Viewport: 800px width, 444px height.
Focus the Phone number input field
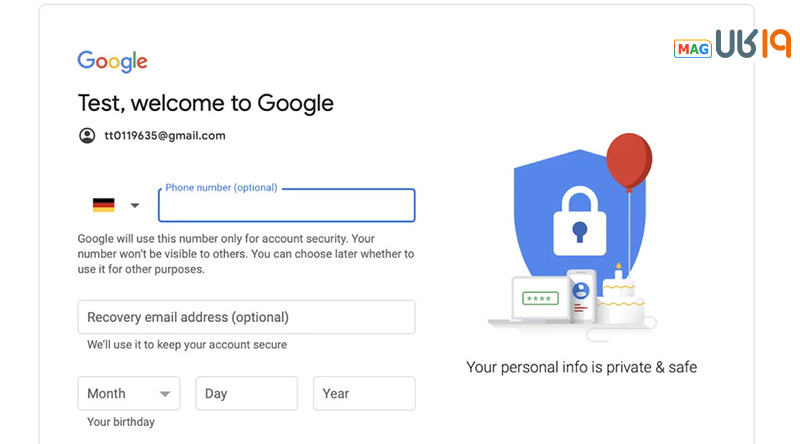point(286,206)
